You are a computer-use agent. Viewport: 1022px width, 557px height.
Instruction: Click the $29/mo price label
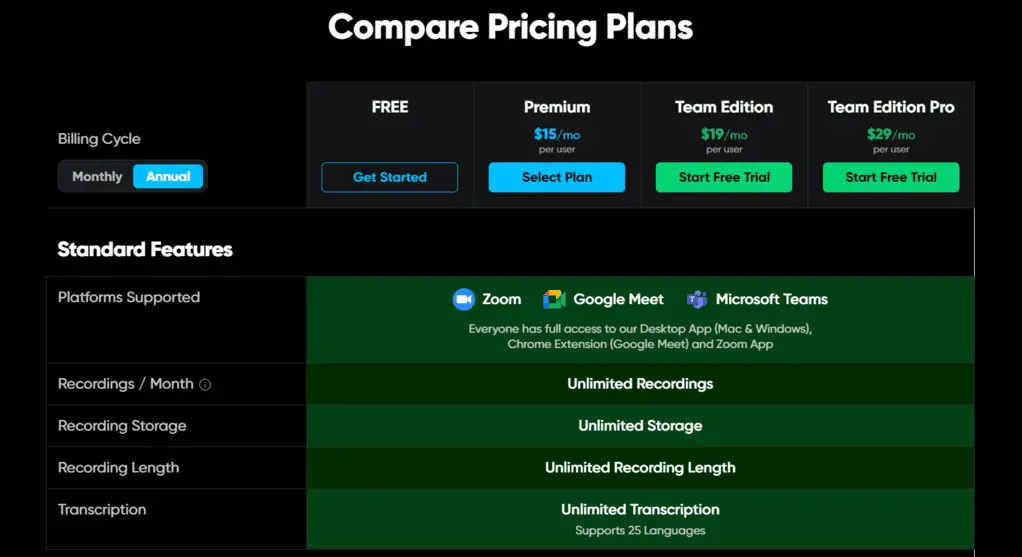point(891,134)
